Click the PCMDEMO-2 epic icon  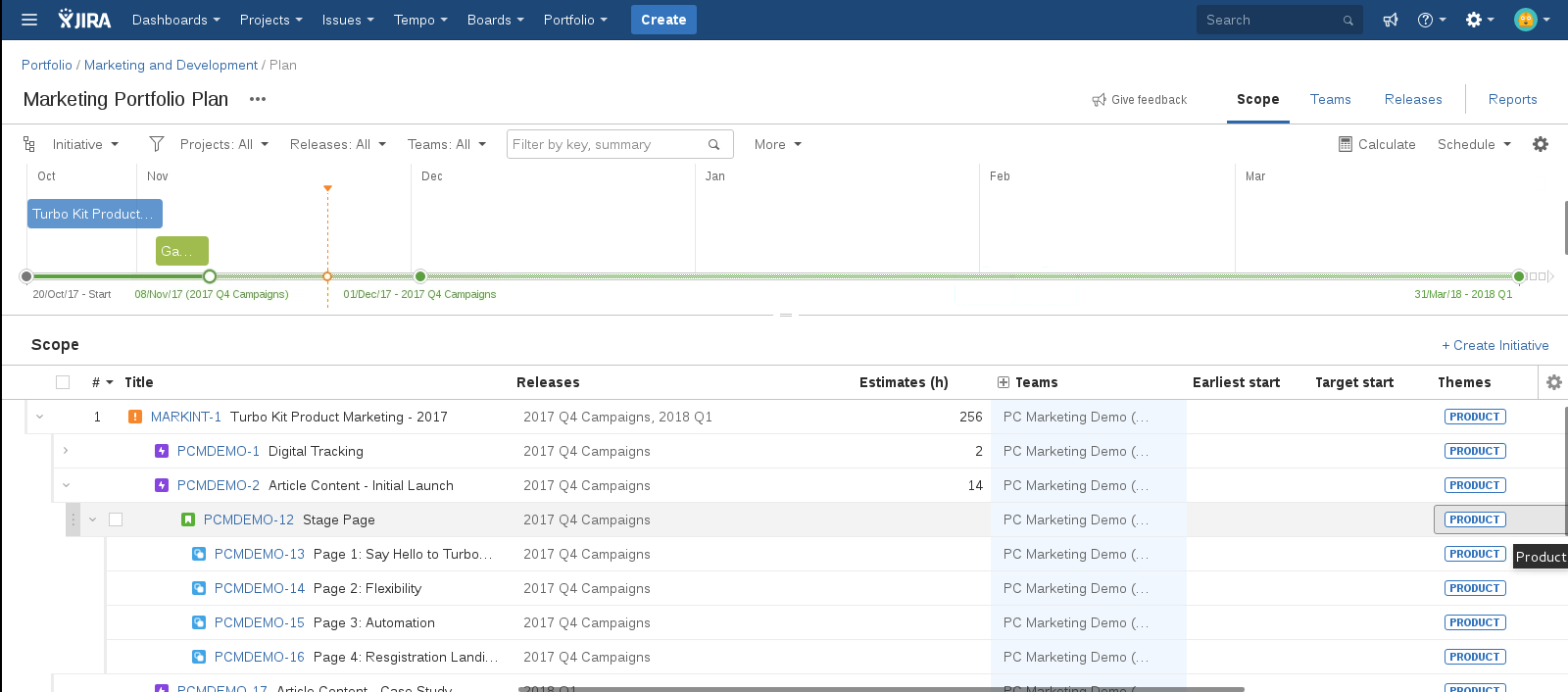(162, 485)
